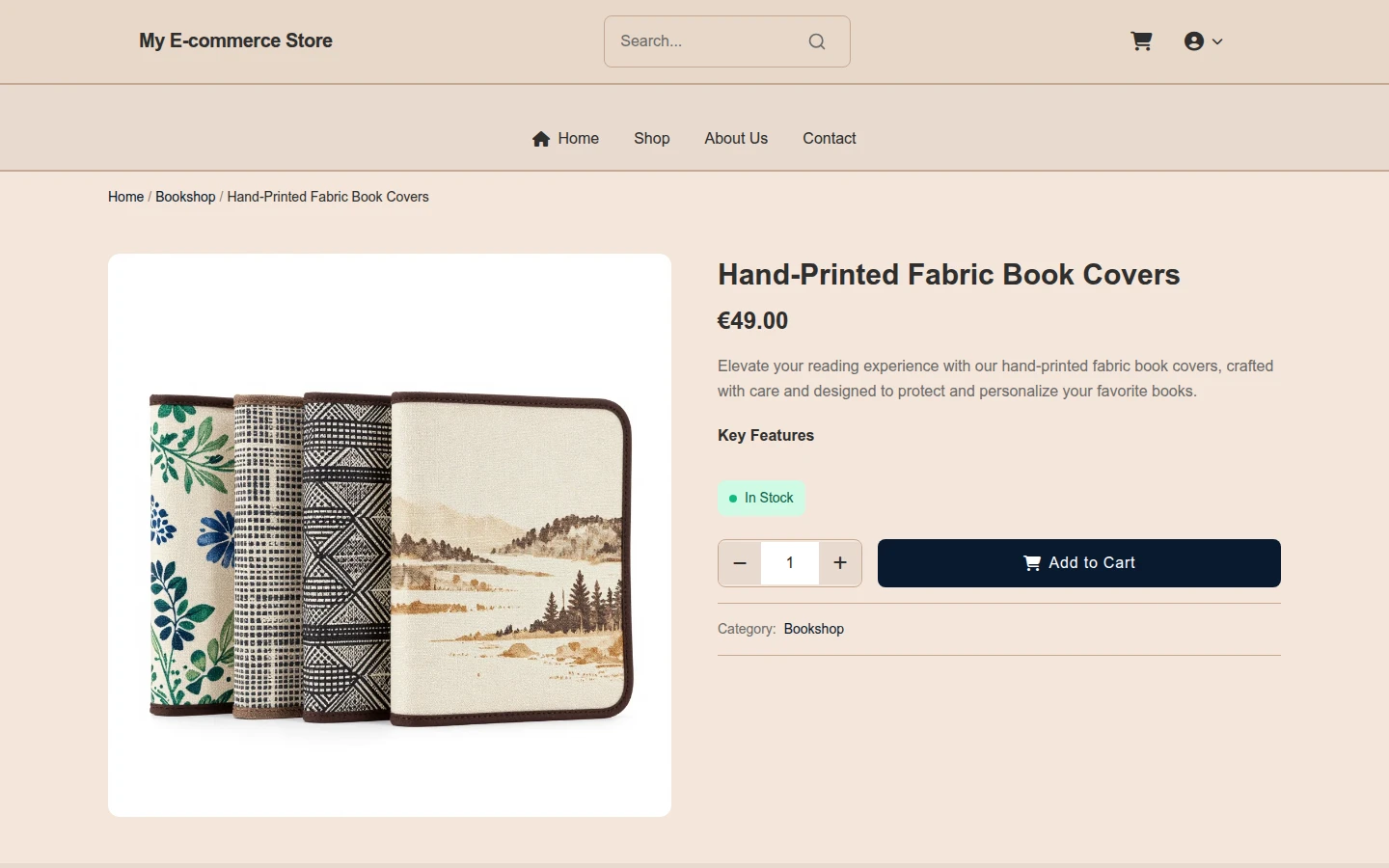Focus the Search input field
Viewport: 1389px width, 868px height.
click(726, 41)
